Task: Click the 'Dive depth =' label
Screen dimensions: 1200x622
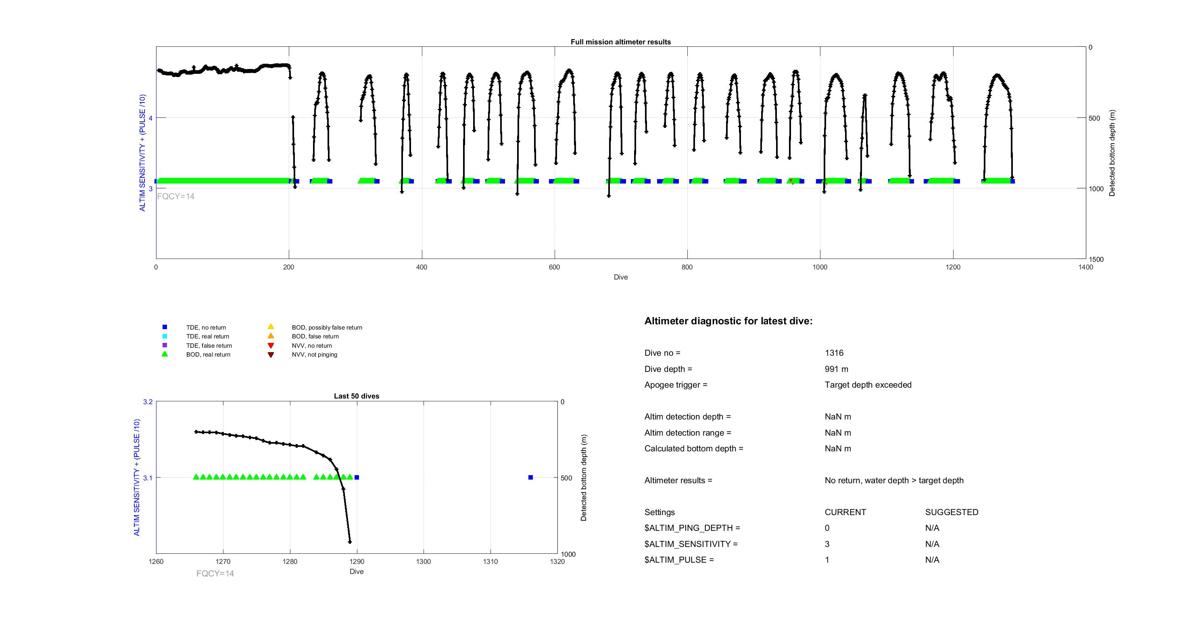Action: click(668, 369)
